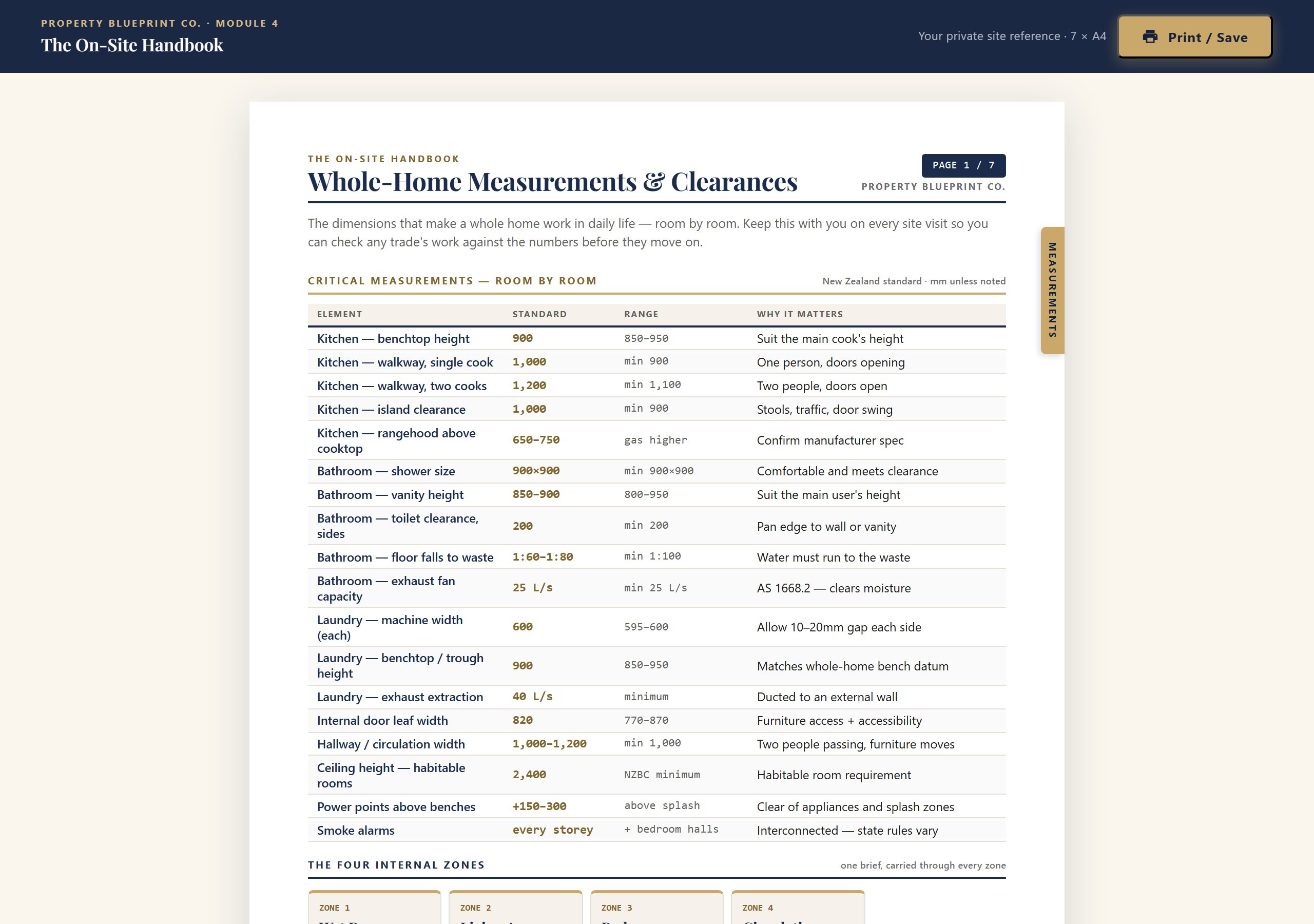The width and height of the screenshot is (1314, 924).
Task: Click Two people passing, furniture moves text
Action: 856,744
